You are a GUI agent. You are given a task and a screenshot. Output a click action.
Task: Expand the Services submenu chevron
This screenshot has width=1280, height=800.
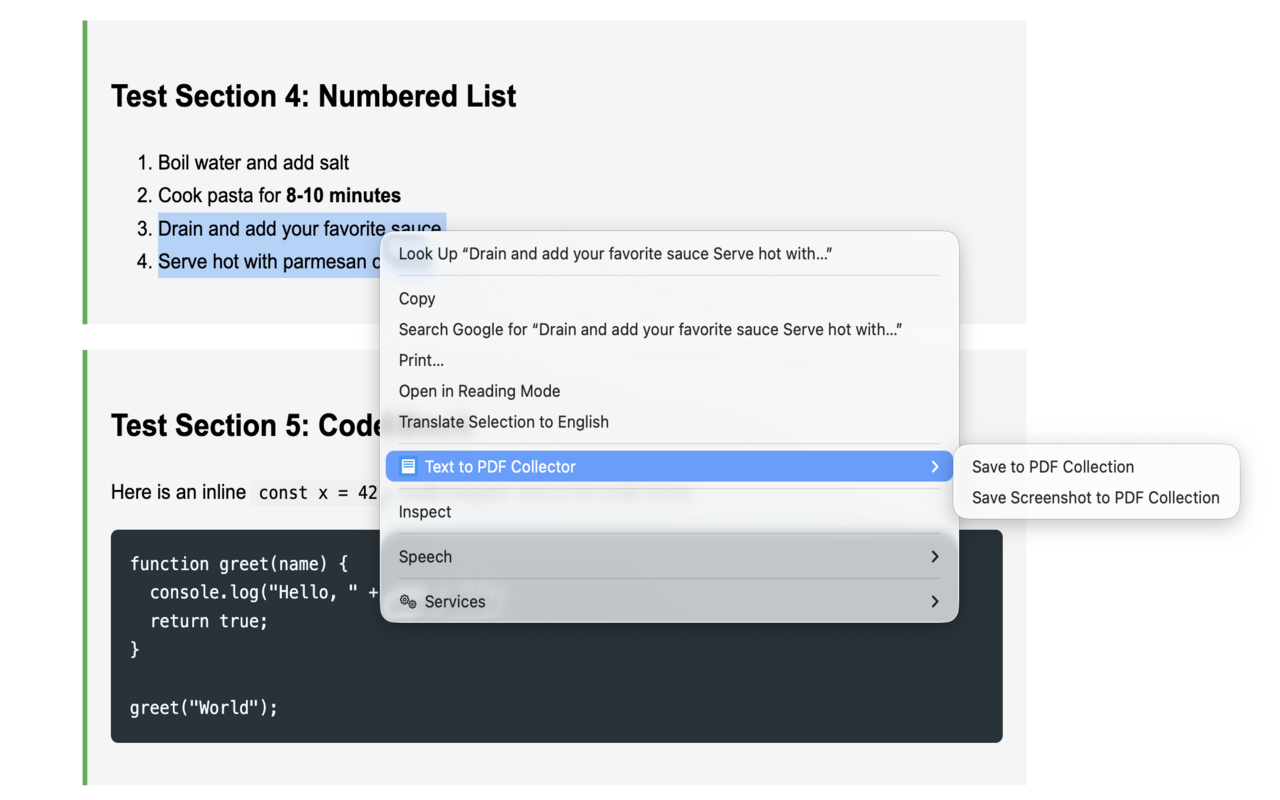point(934,601)
